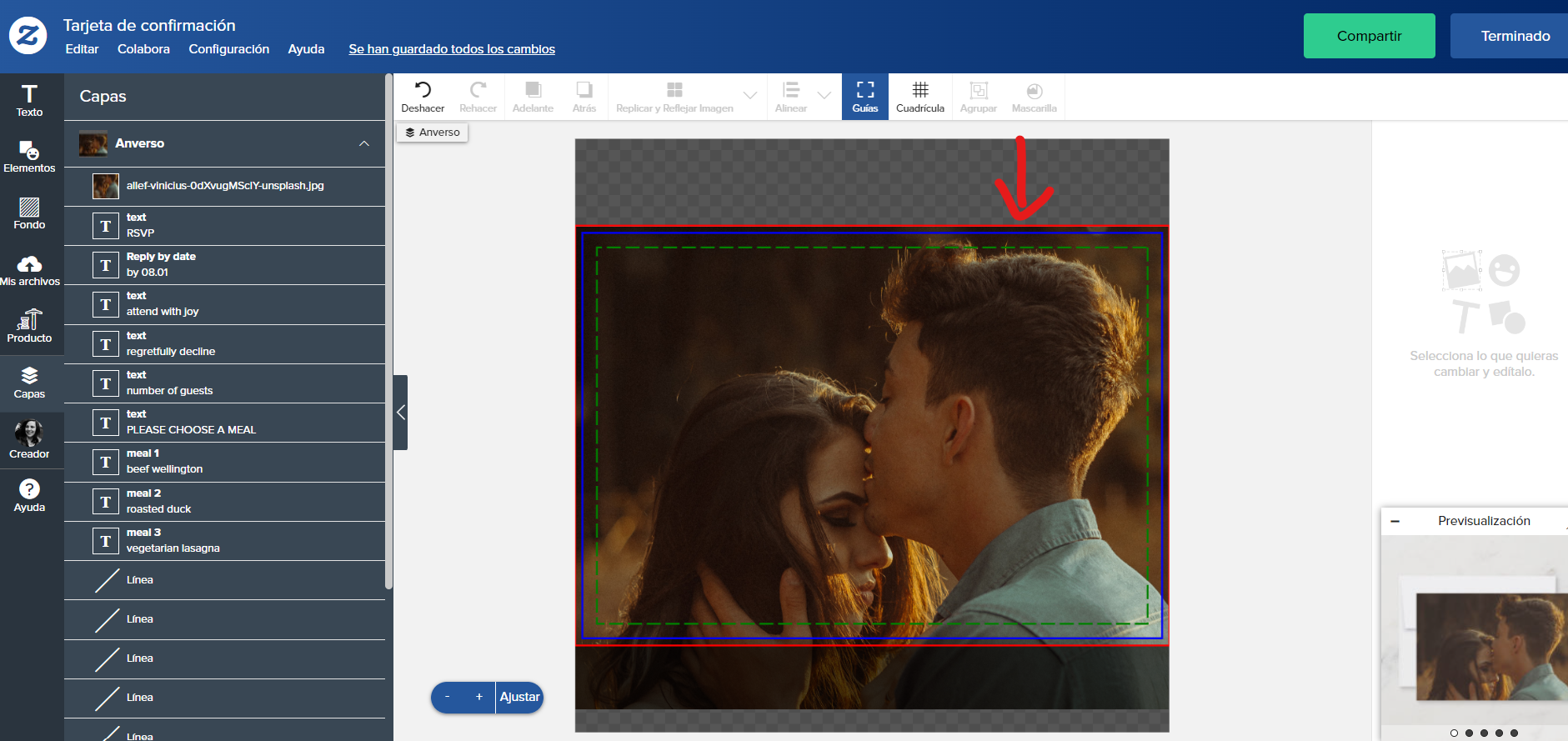Click the Adelante bring forward icon
1568x741 pixels.
[533, 97]
